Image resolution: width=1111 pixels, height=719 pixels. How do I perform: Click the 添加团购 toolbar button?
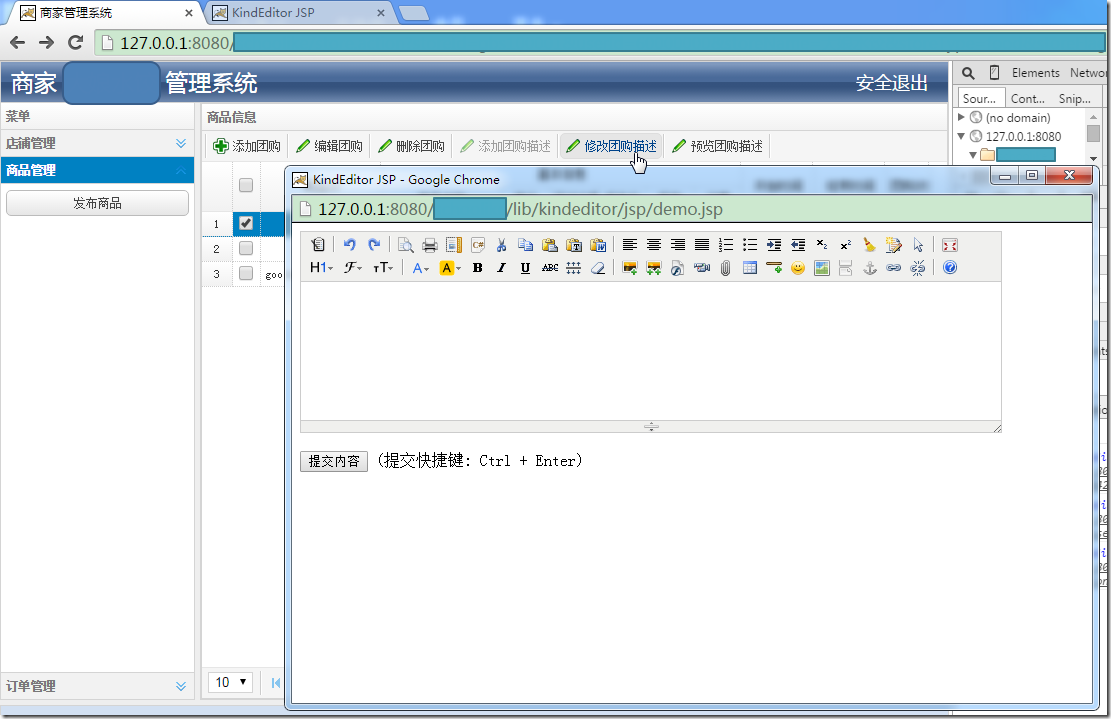point(247,146)
